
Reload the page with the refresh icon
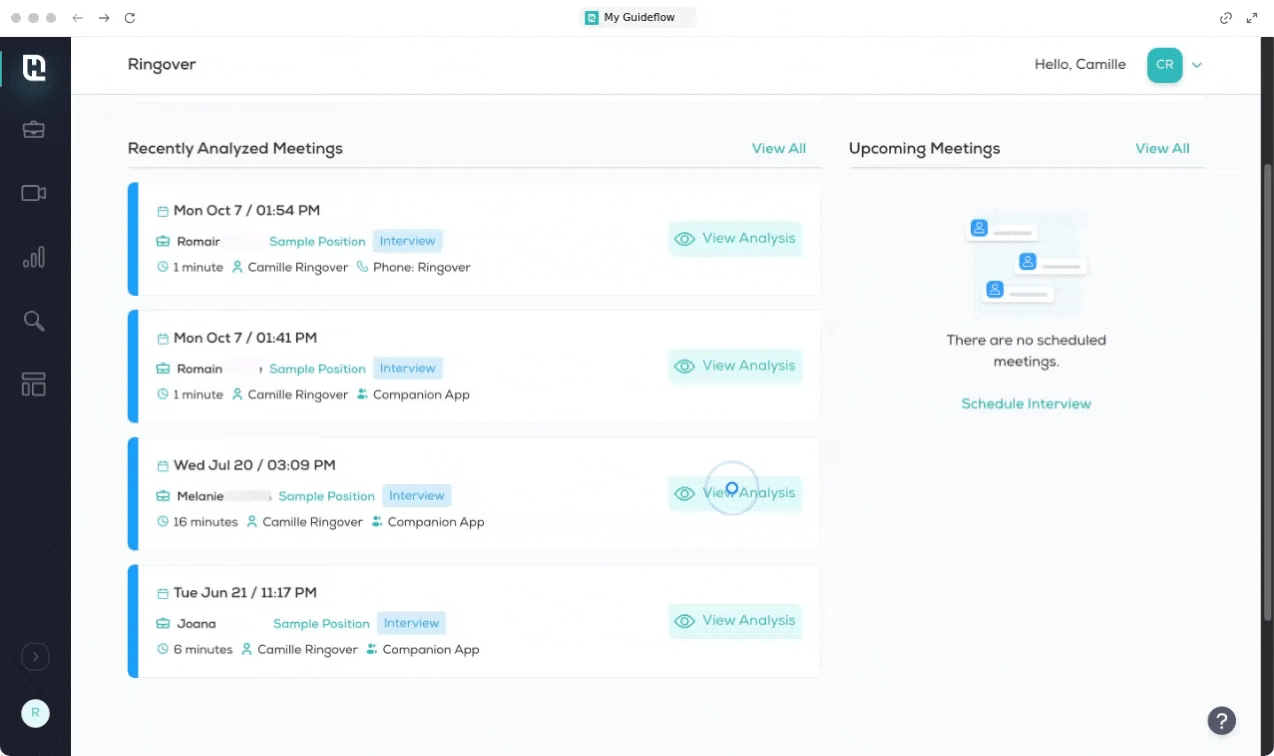tap(129, 18)
